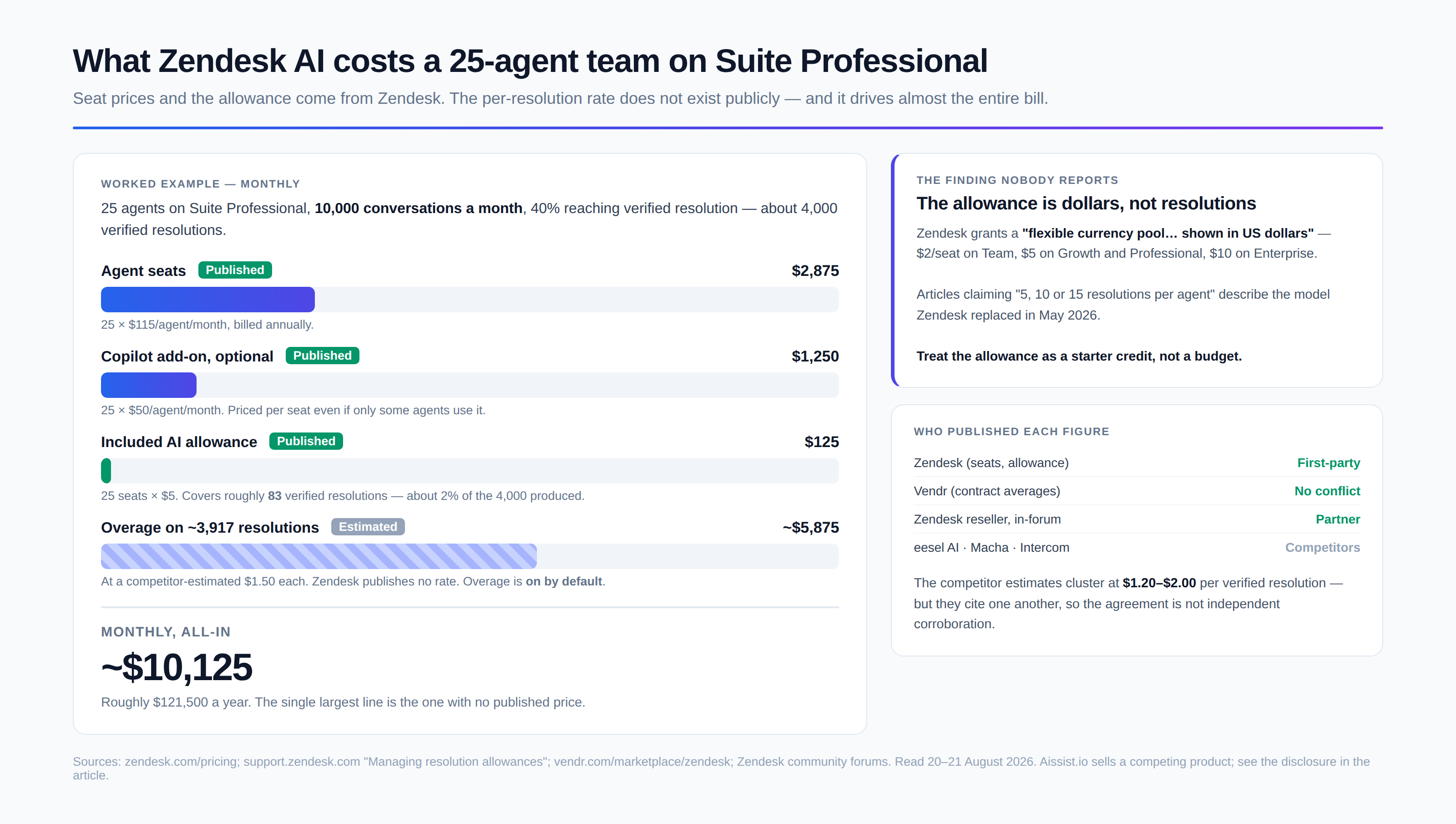
Task: Click the ~$10,125 monthly total
Action: pos(177,667)
